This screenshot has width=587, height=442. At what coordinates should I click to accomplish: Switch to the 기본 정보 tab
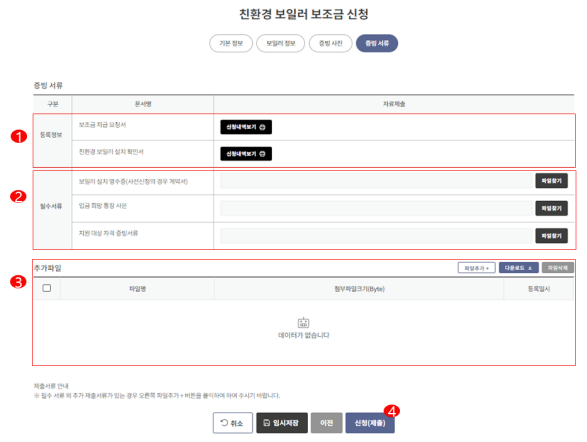(x=231, y=43)
